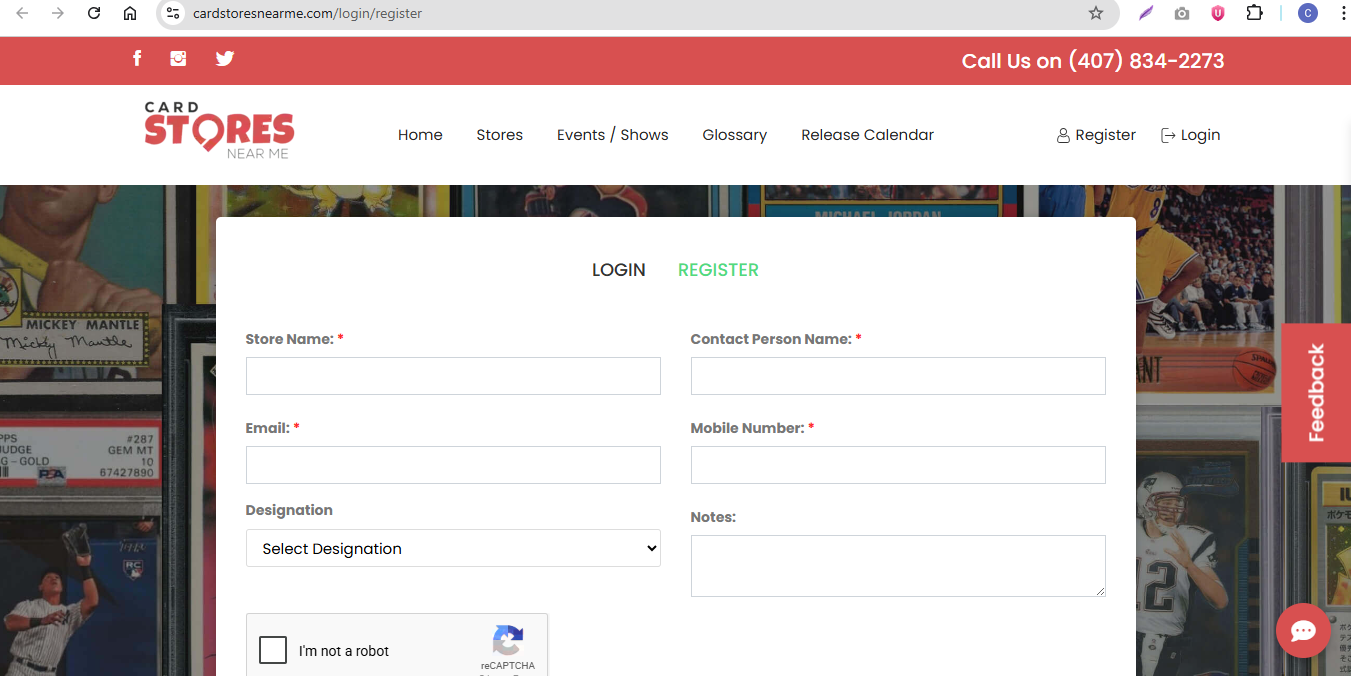Click into the Notes text area
The height and width of the screenshot is (676, 1351).
(897, 565)
